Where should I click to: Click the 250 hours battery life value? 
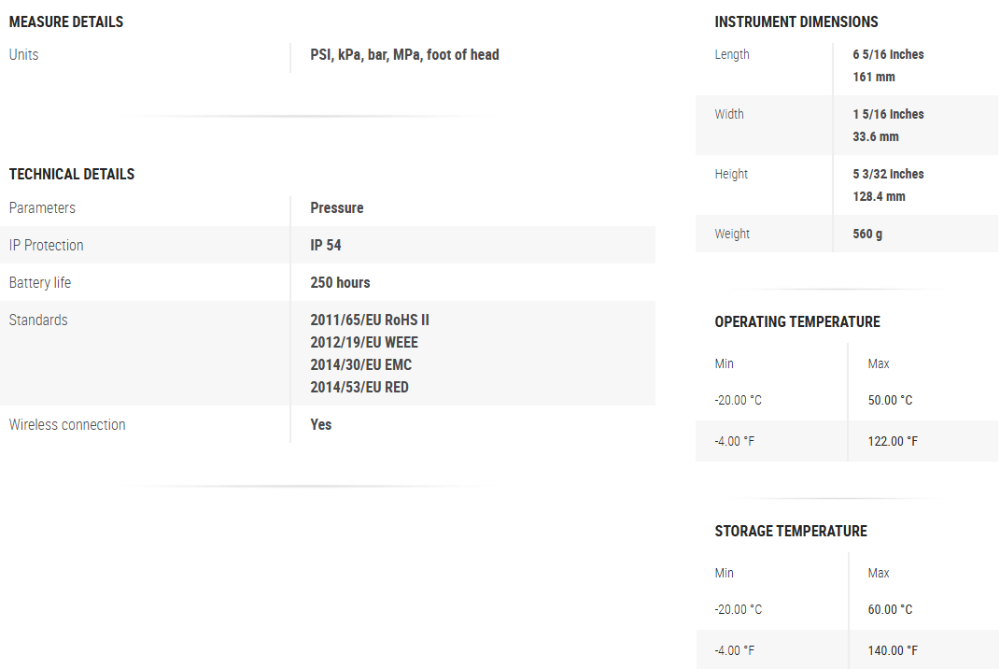click(340, 283)
